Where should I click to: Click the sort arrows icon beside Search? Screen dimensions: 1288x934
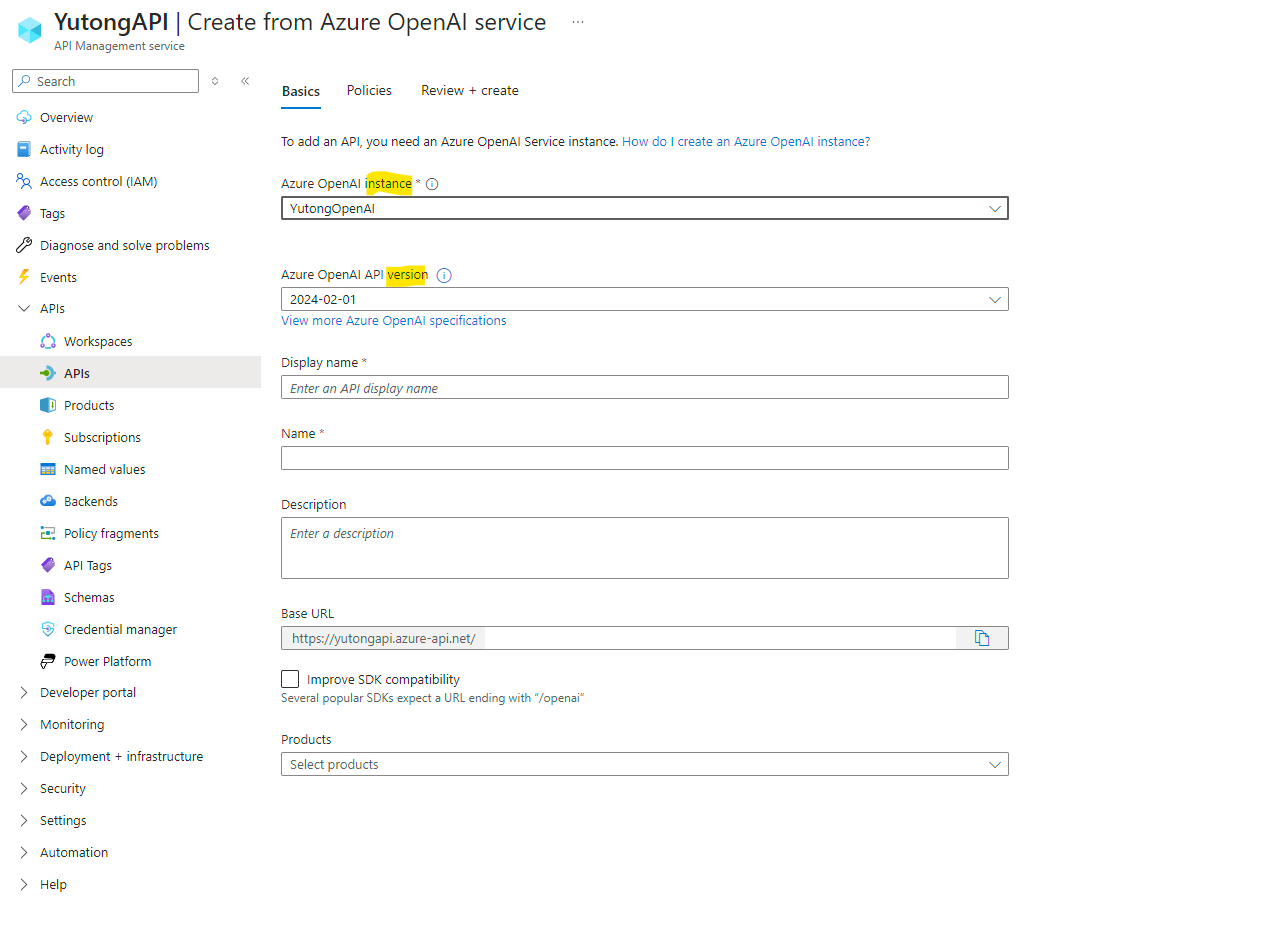pos(215,81)
